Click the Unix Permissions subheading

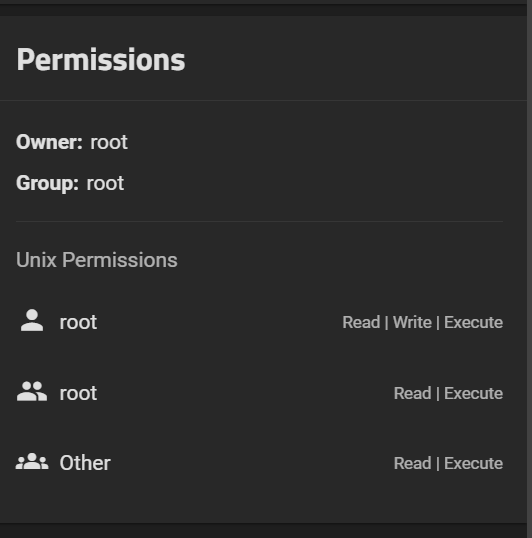(x=97, y=260)
